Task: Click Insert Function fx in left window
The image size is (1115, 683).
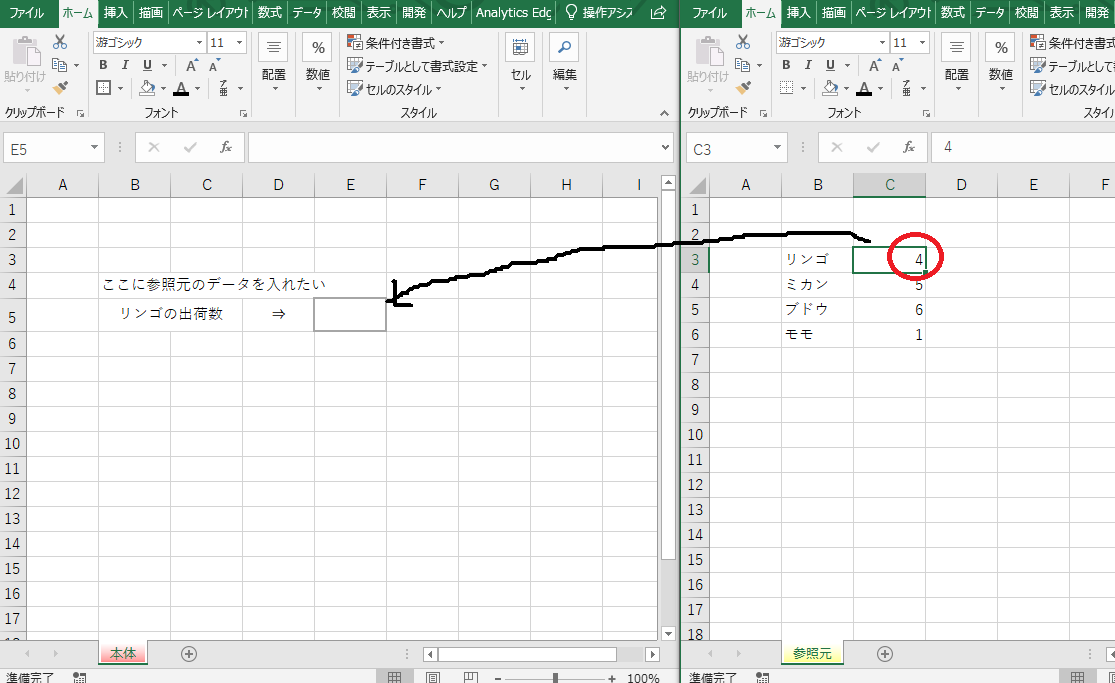Action: (225, 147)
